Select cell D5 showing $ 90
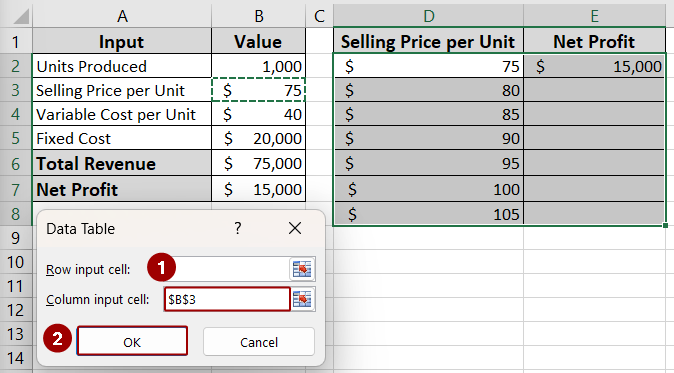 click(x=429, y=138)
